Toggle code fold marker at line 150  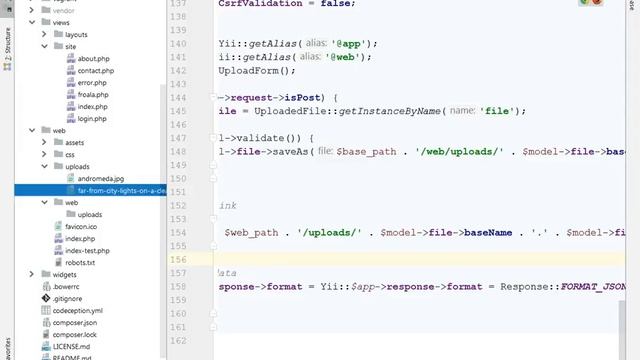(x=213, y=178)
